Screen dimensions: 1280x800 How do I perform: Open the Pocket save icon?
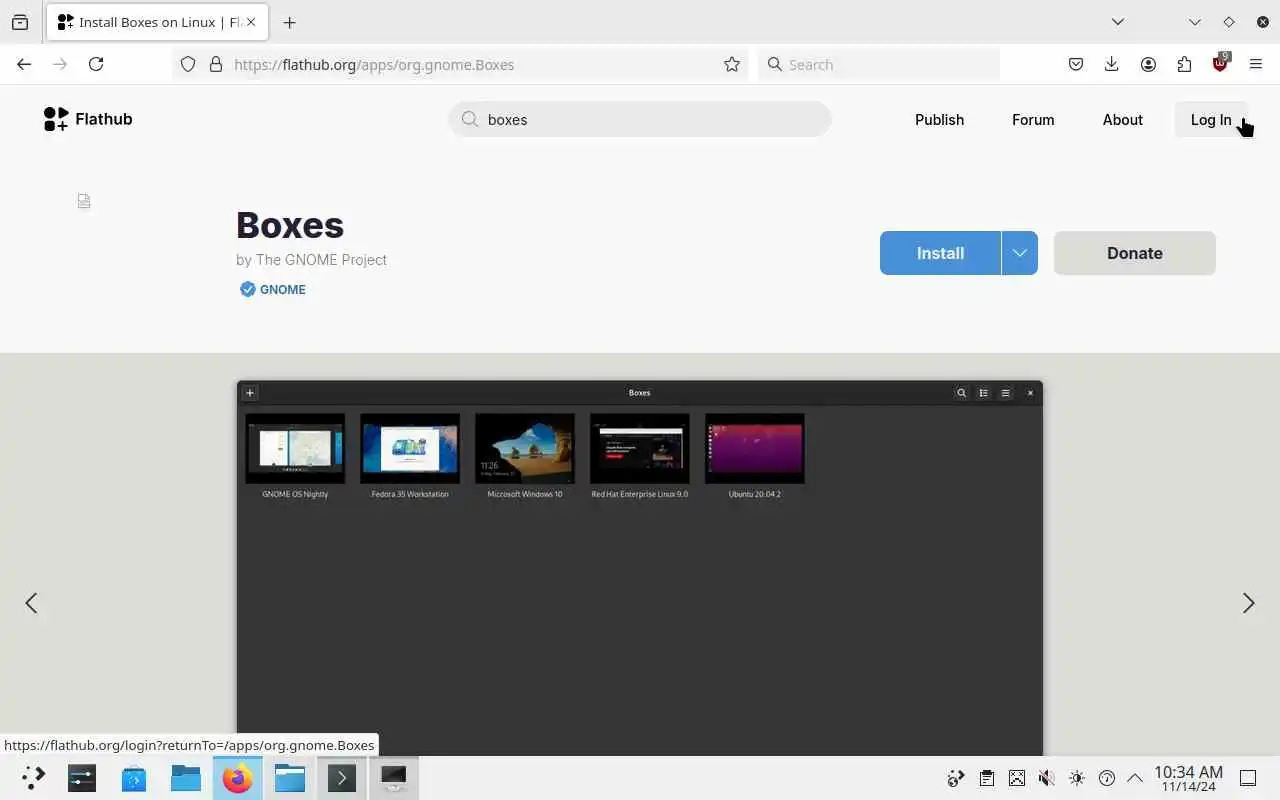click(x=1076, y=64)
